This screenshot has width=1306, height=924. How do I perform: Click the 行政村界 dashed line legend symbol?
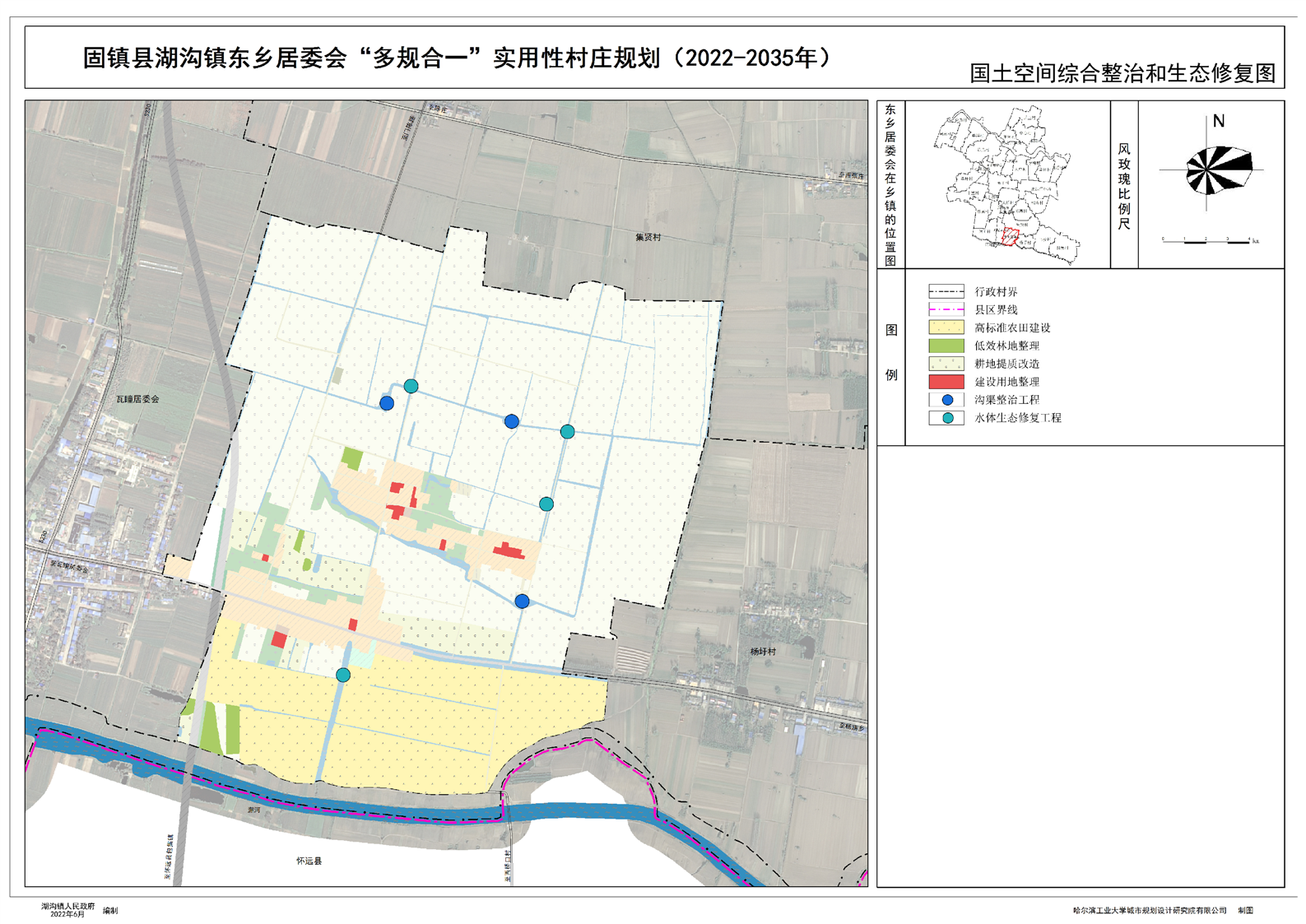(x=946, y=291)
